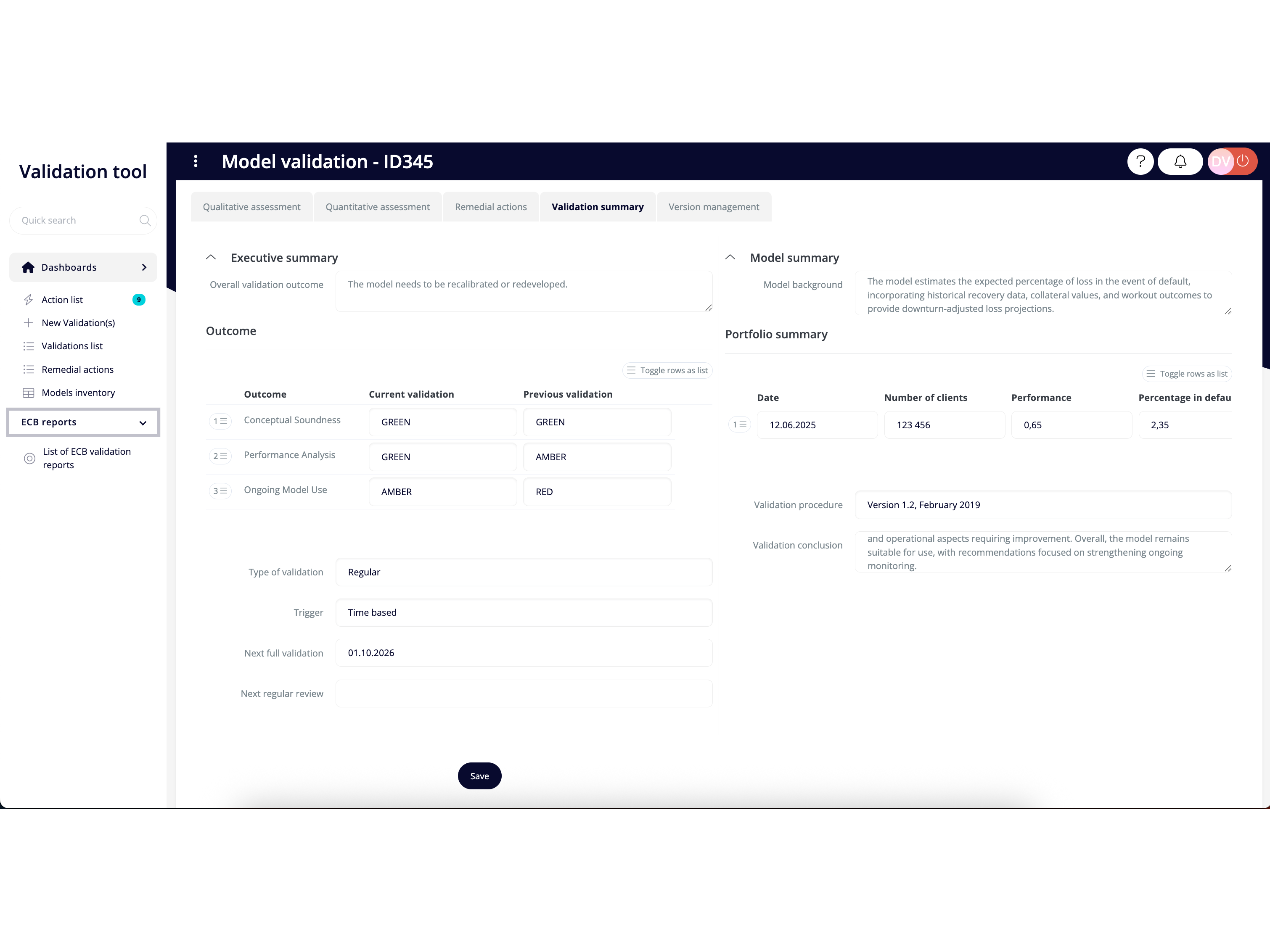The width and height of the screenshot is (1270, 952).
Task: Click the Model background text area
Action: coord(1043,293)
